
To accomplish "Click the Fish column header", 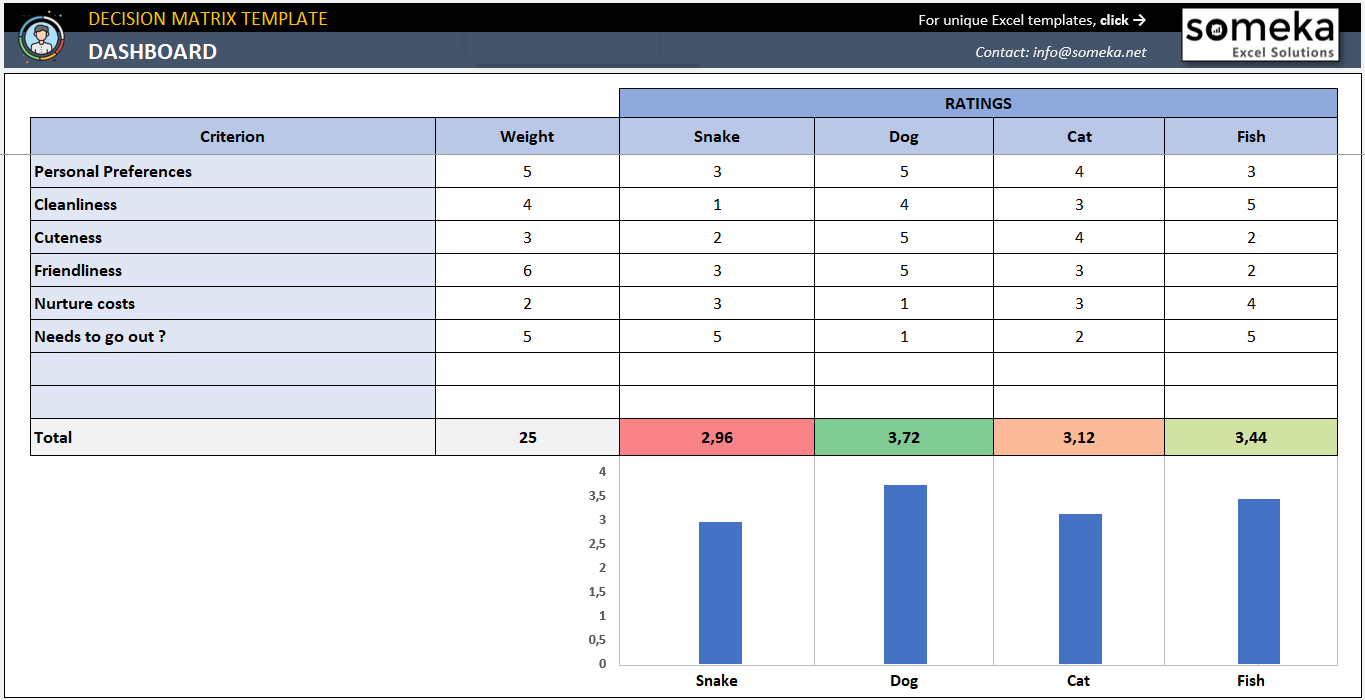I will tap(1250, 136).
